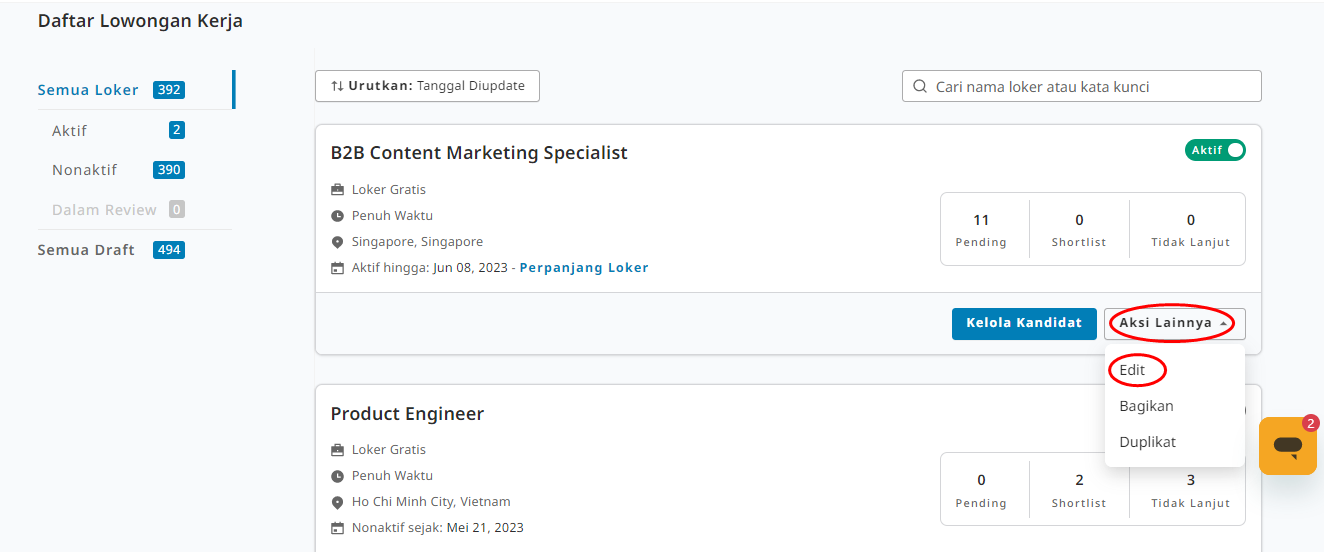The width and height of the screenshot is (1324, 552).
Task: Click the Ho Chi Minh City, Vietnam text
Action: point(431,502)
